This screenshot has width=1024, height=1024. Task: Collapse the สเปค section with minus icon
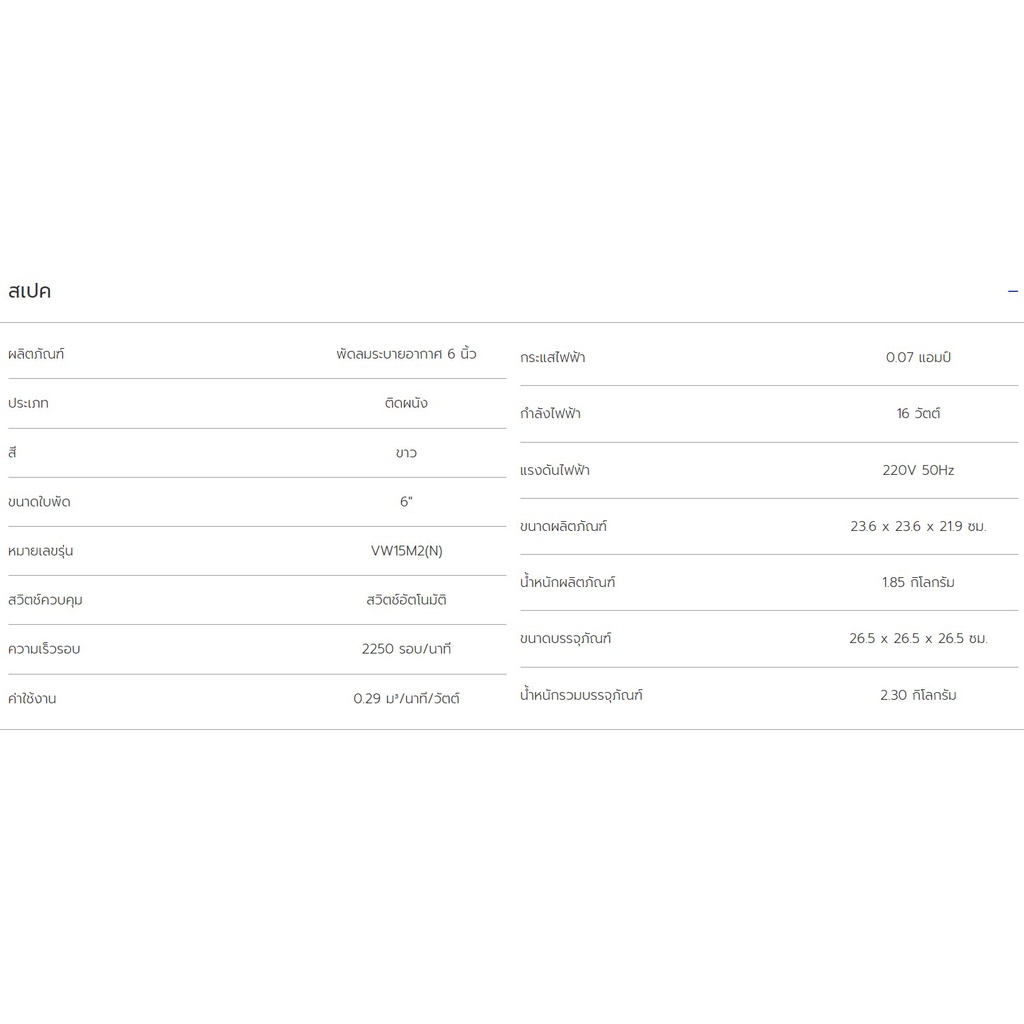(1012, 291)
